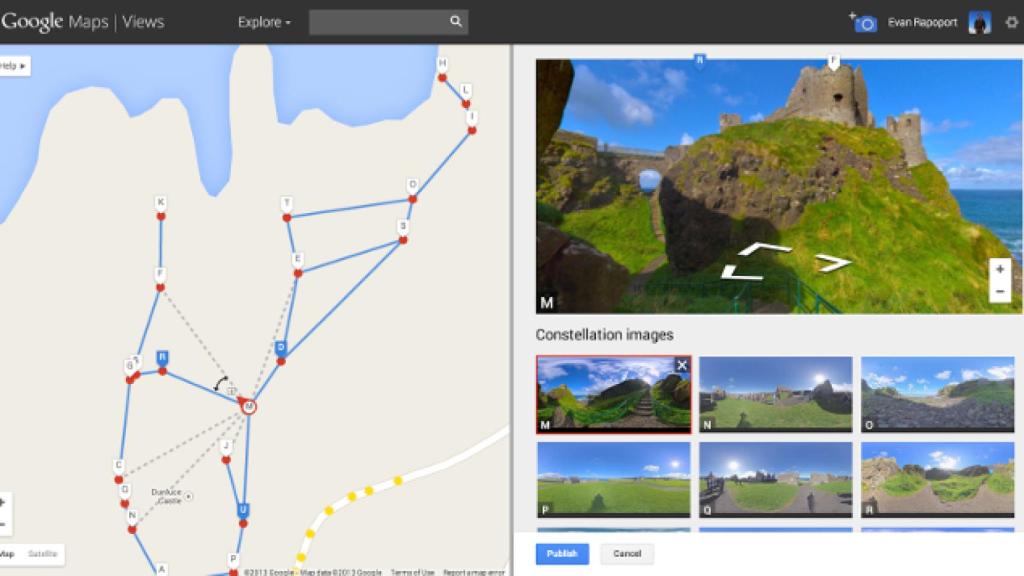Switch the map to Map view
Image resolution: width=1024 pixels, height=576 pixels.
(9, 553)
